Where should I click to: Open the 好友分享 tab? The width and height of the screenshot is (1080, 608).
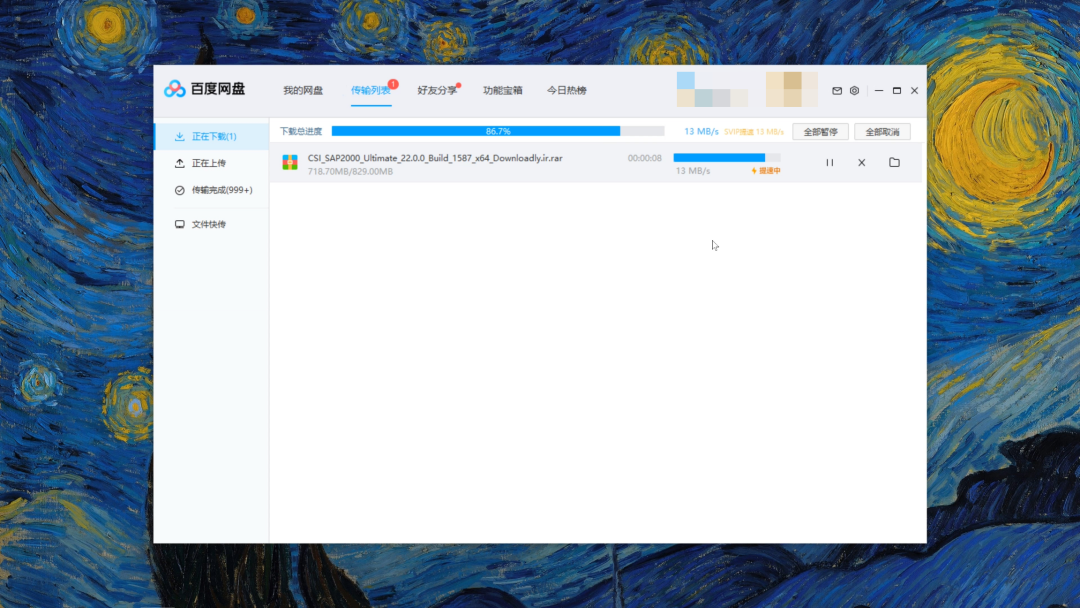coord(437,90)
